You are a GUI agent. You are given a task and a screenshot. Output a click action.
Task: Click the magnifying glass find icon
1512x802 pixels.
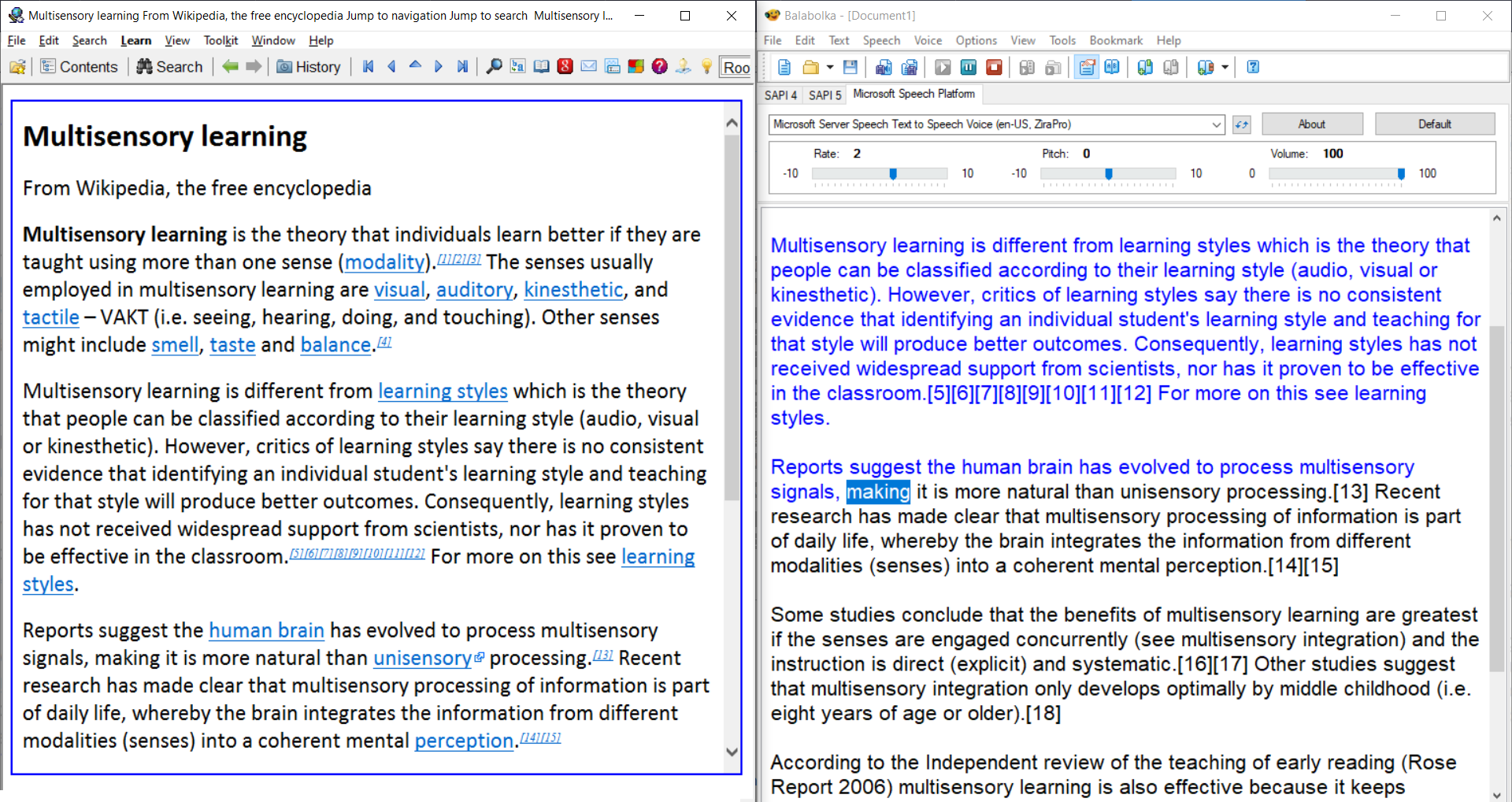494,67
